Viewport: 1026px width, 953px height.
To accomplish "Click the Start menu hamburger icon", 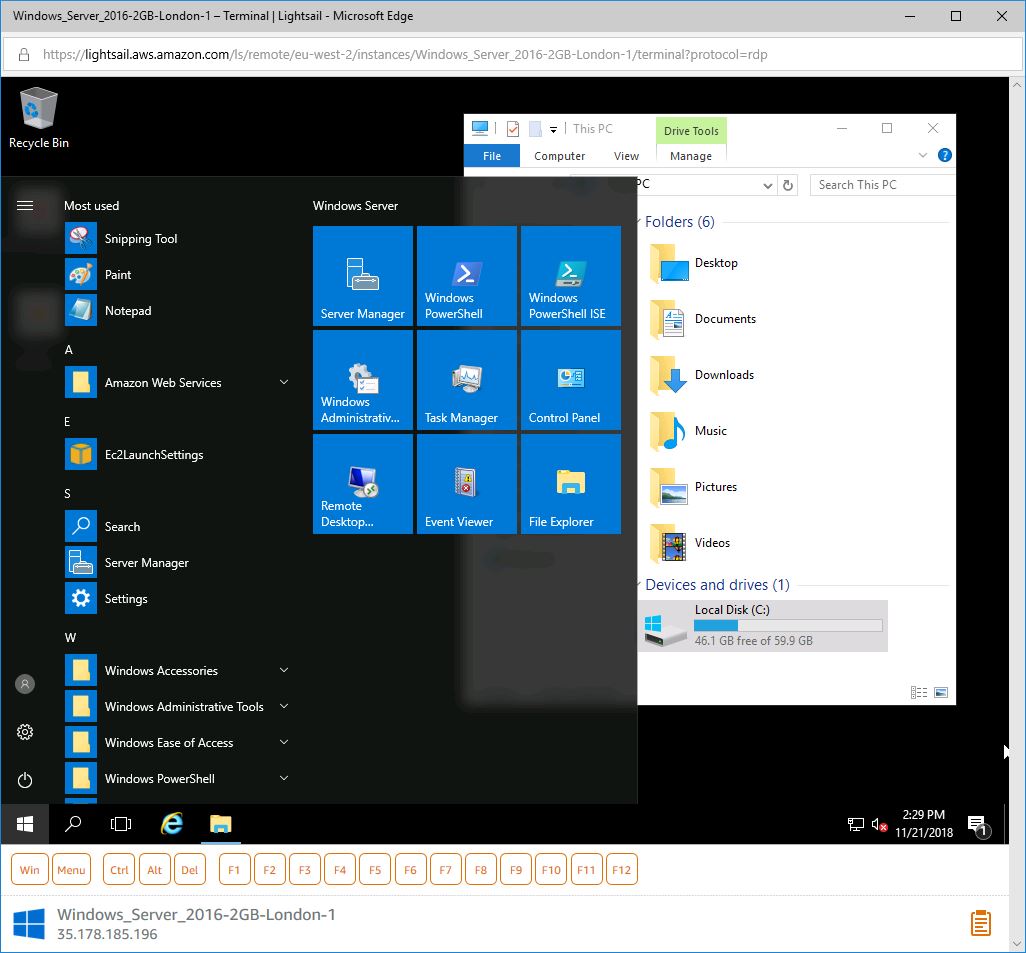I will [x=25, y=206].
